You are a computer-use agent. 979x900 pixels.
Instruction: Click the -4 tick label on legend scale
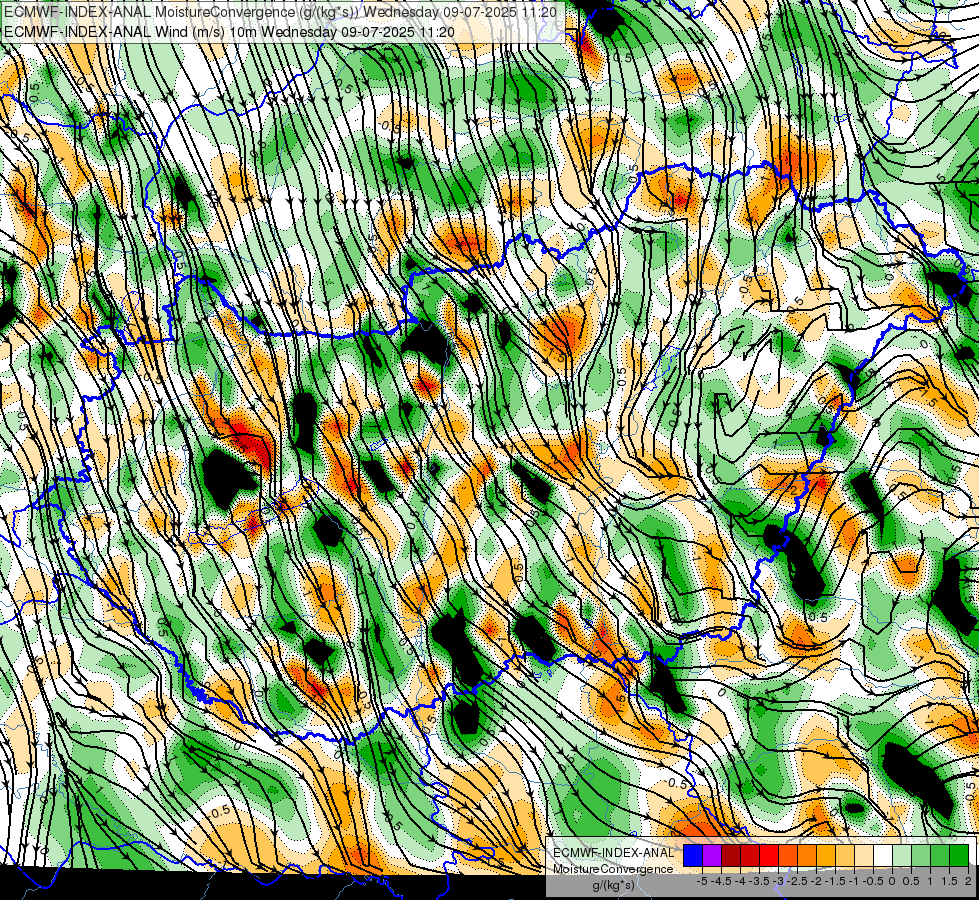pyautogui.click(x=740, y=881)
